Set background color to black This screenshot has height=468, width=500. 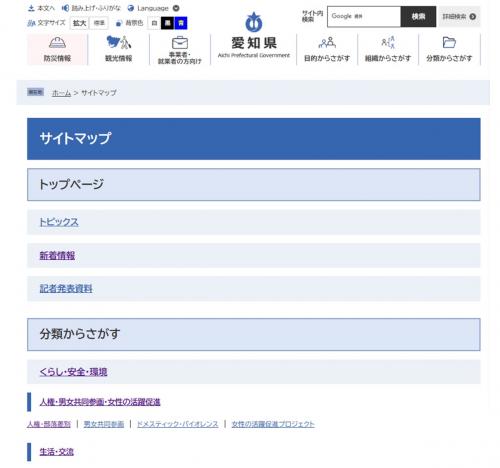click(x=167, y=23)
